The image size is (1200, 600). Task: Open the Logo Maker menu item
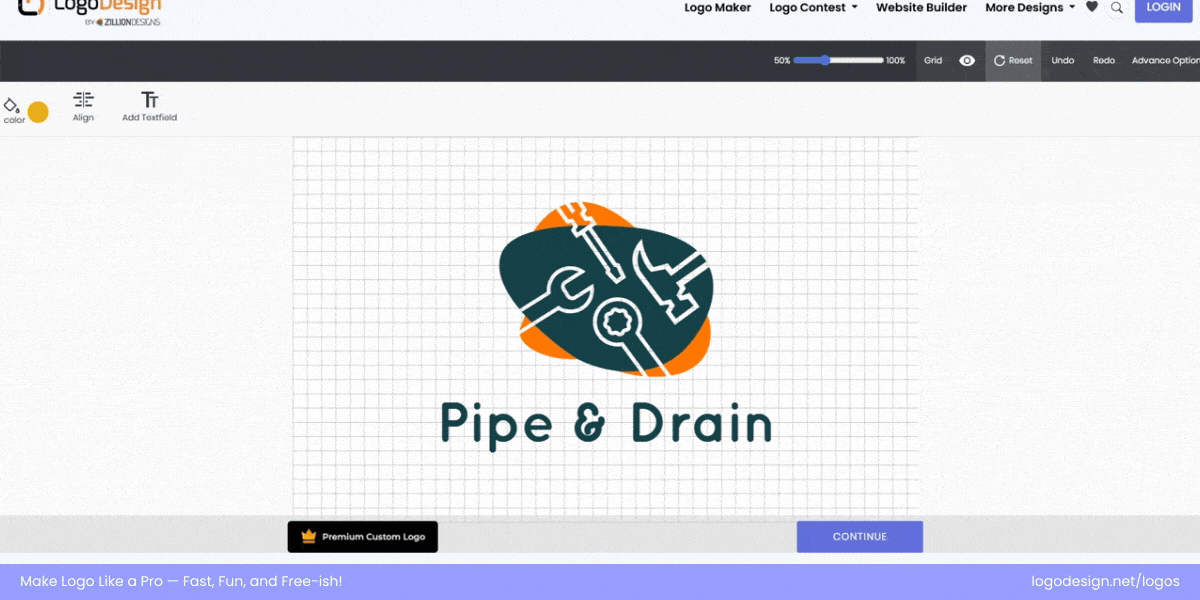click(x=718, y=8)
